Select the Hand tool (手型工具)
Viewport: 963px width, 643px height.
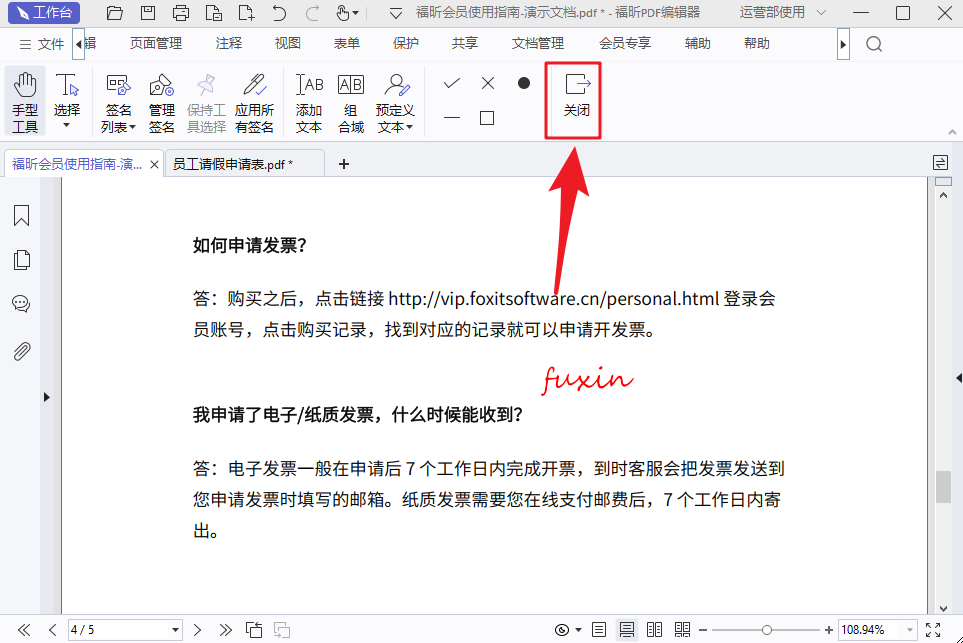[x=25, y=102]
